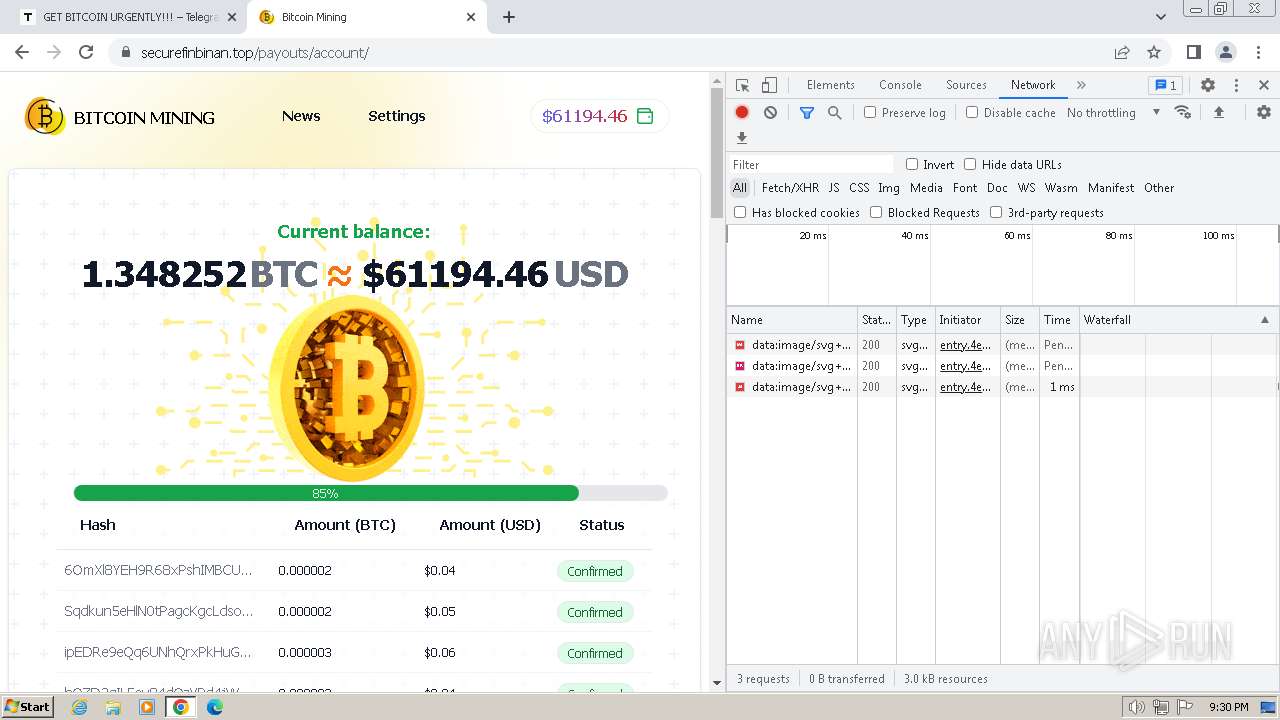This screenshot has height=720, width=1280.
Task: Open the network conditions wifi icon
Action: click(1183, 112)
